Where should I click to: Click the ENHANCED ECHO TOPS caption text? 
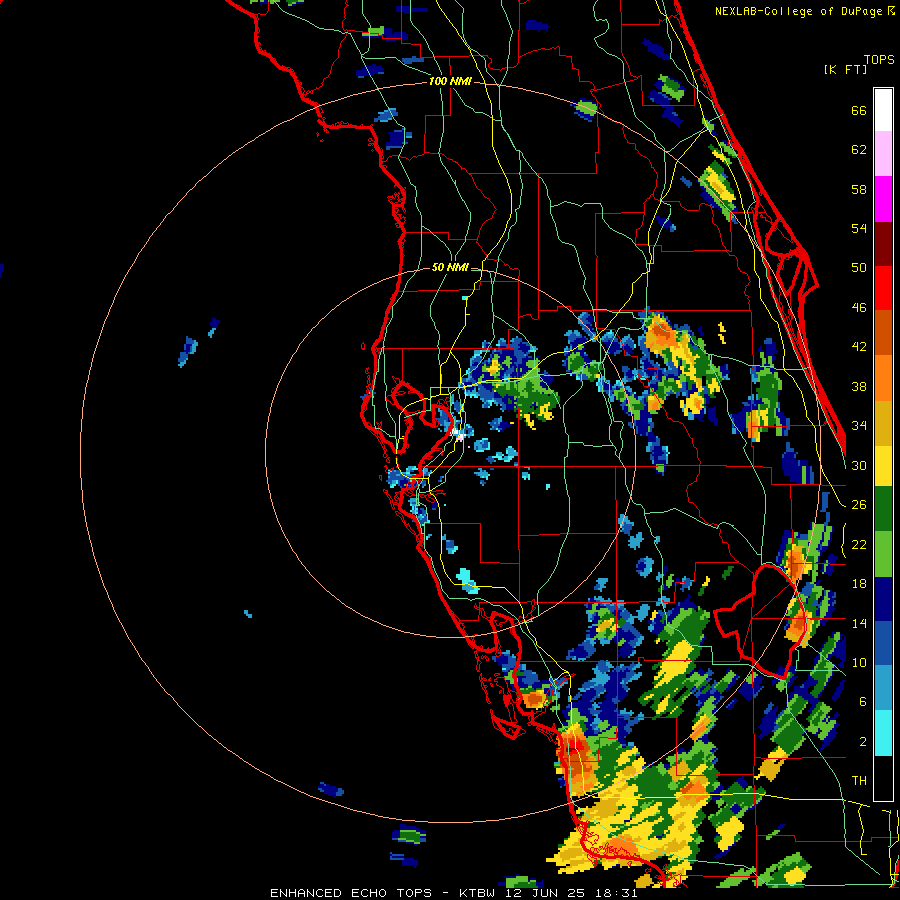tap(351, 893)
